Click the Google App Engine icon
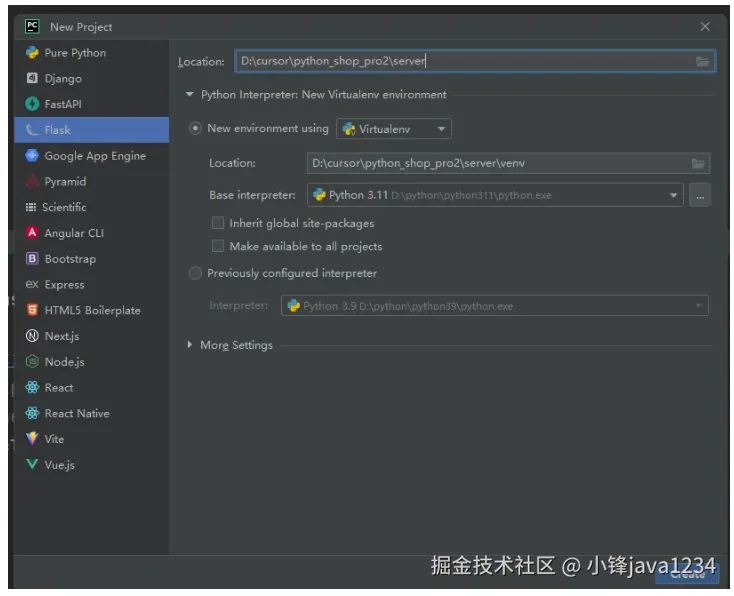Image resolution: width=734 pixels, height=596 pixels. click(32, 155)
